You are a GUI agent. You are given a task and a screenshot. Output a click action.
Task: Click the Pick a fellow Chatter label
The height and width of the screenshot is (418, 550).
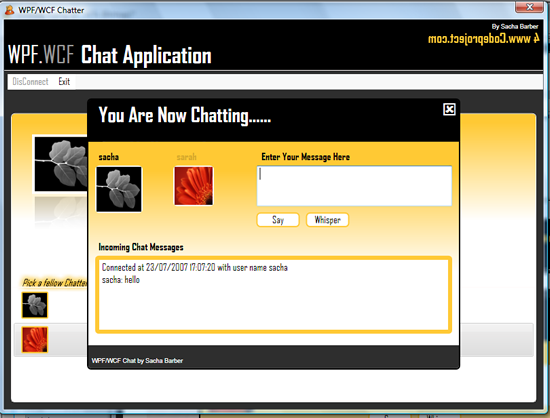point(55,283)
